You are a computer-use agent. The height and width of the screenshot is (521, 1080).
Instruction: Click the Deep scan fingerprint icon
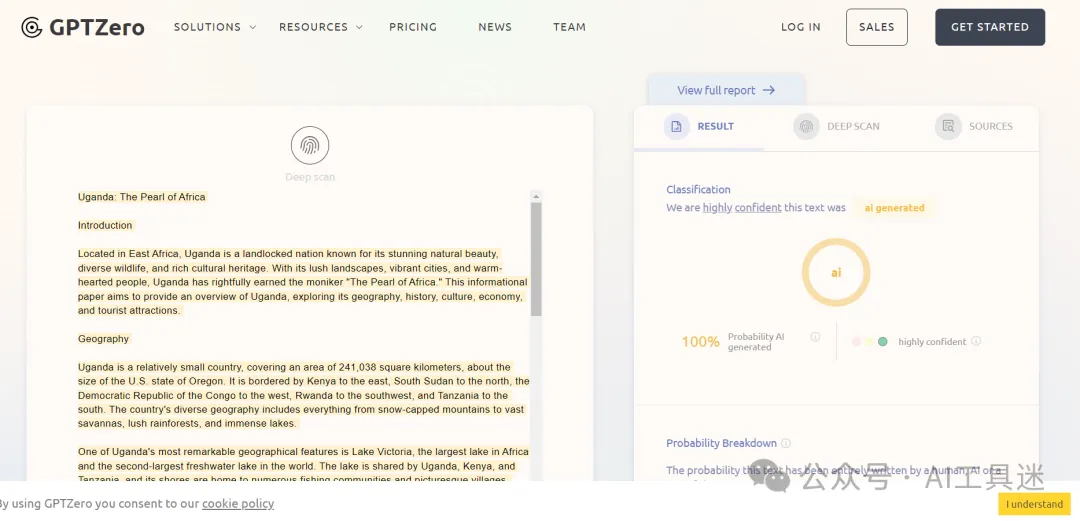(x=310, y=146)
